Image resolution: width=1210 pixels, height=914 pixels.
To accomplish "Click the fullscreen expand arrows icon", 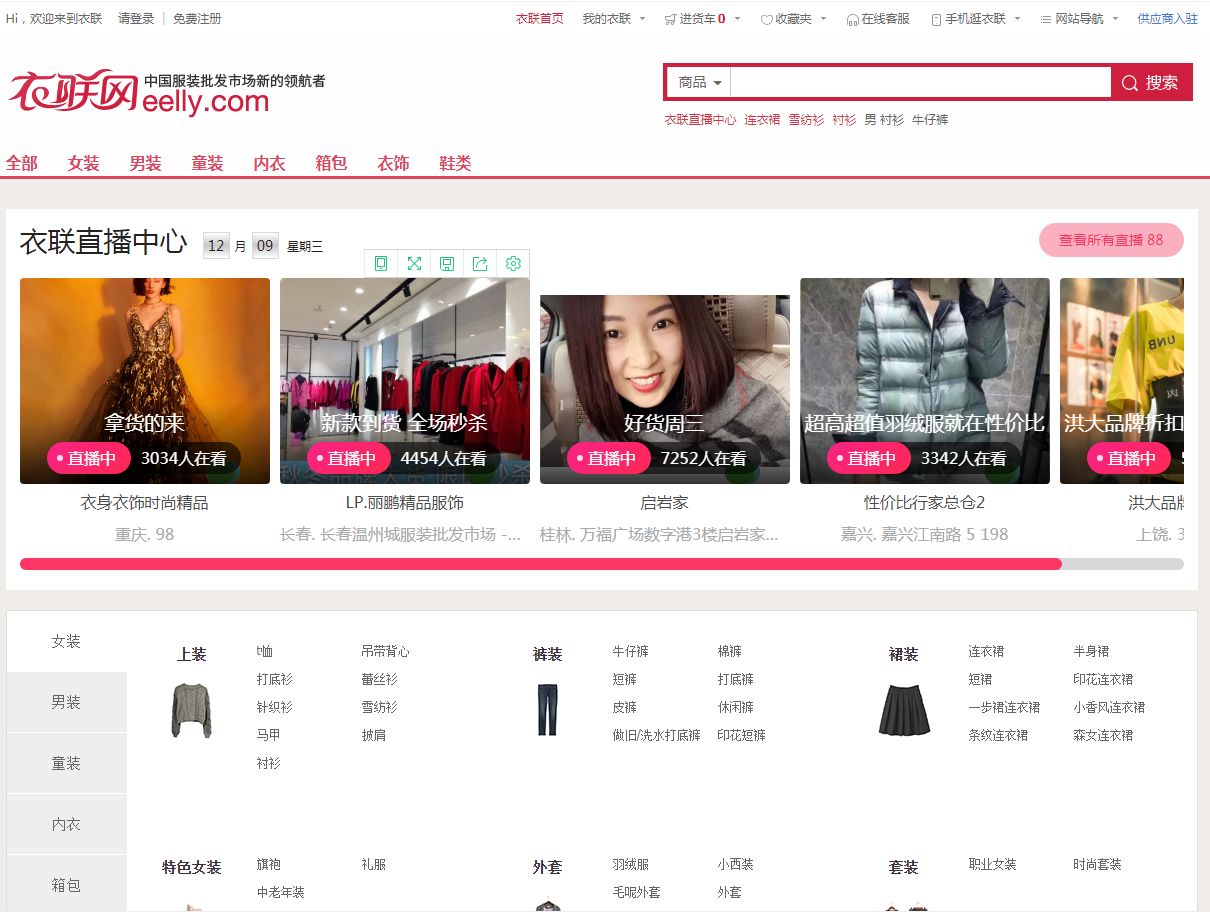I will [x=414, y=264].
